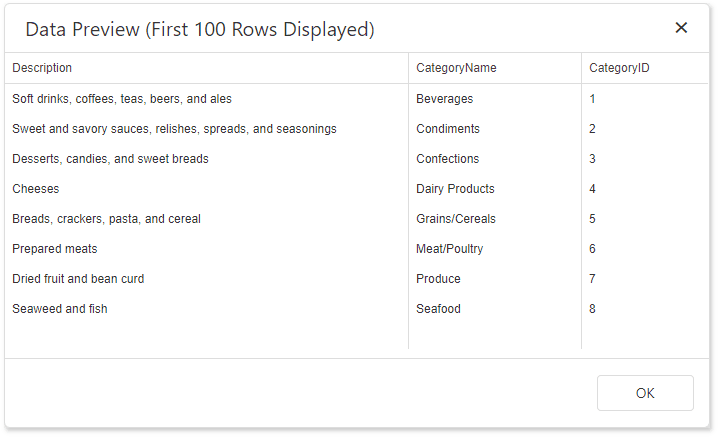This screenshot has height=437, width=718.
Task: Select the Seafood category cell
Action: tap(439, 309)
